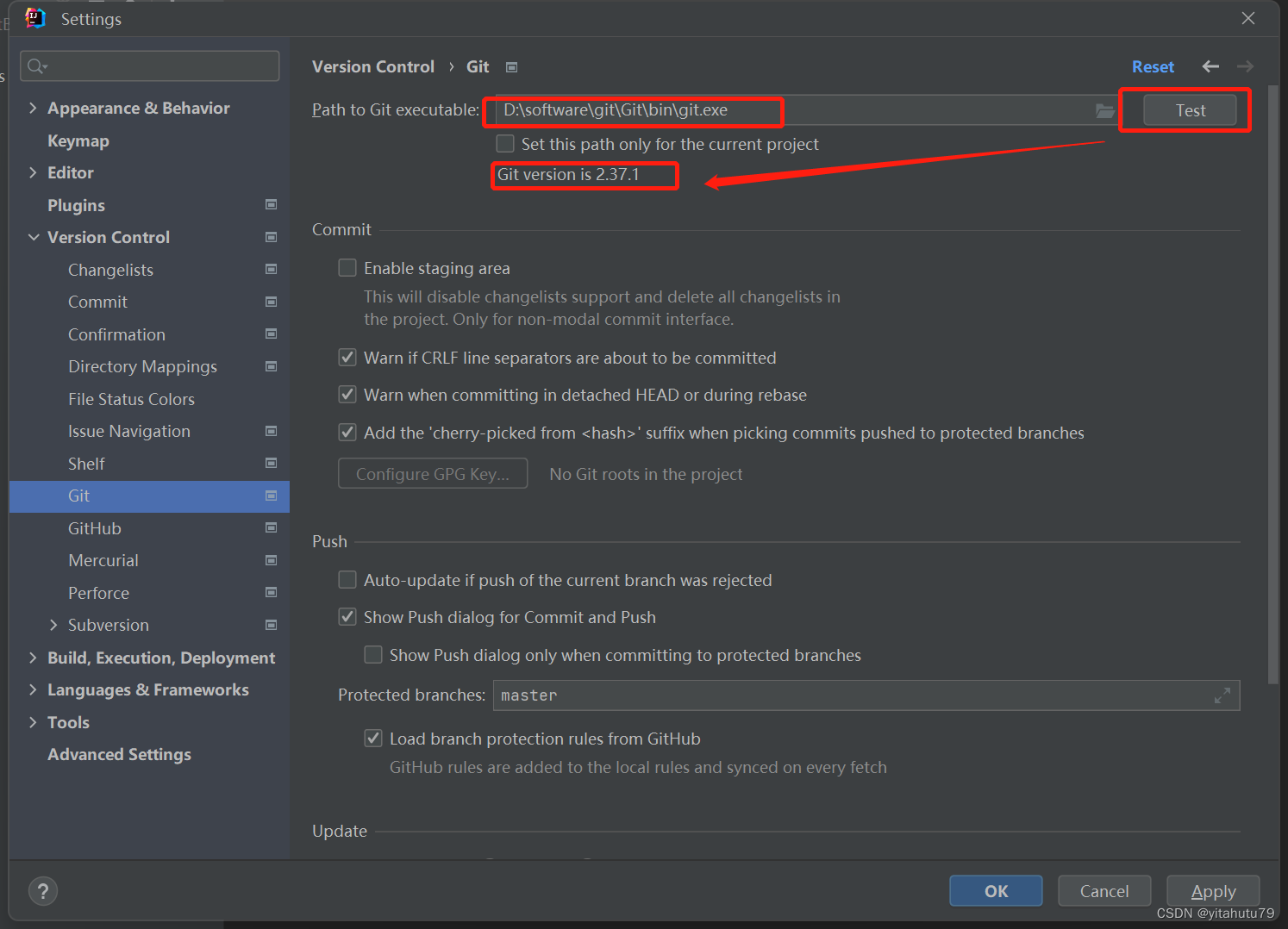Viewport: 1288px width, 929px height.
Task: Select Mercurial settings entry
Action: (103, 560)
